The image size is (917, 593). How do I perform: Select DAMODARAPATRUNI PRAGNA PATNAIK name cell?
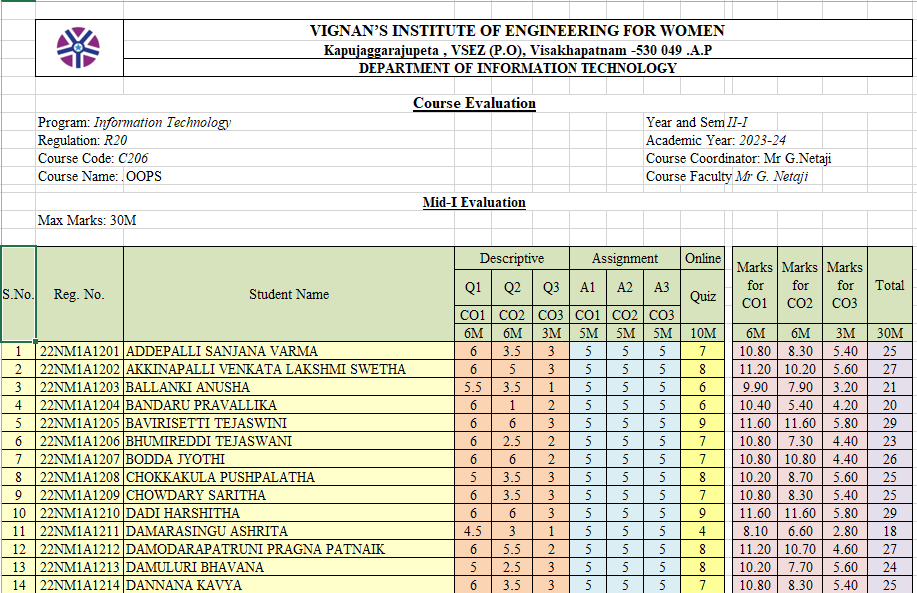click(289, 549)
